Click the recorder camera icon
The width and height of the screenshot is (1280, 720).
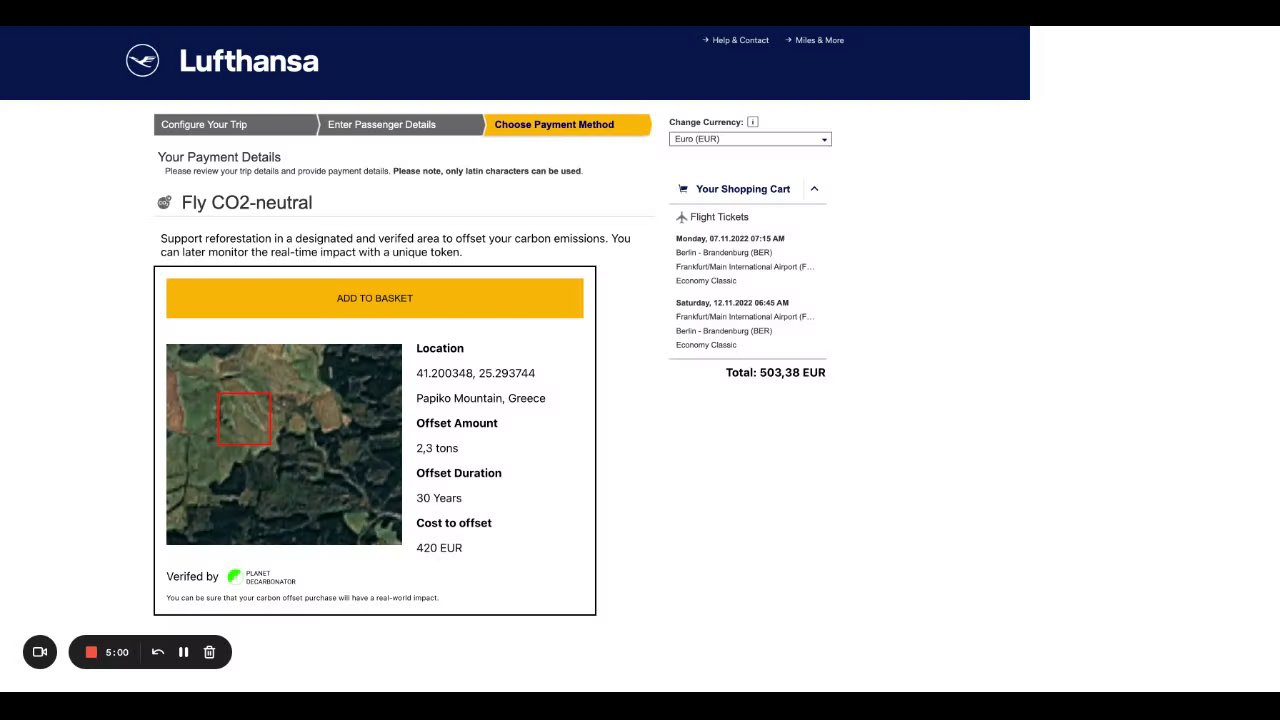(40, 652)
